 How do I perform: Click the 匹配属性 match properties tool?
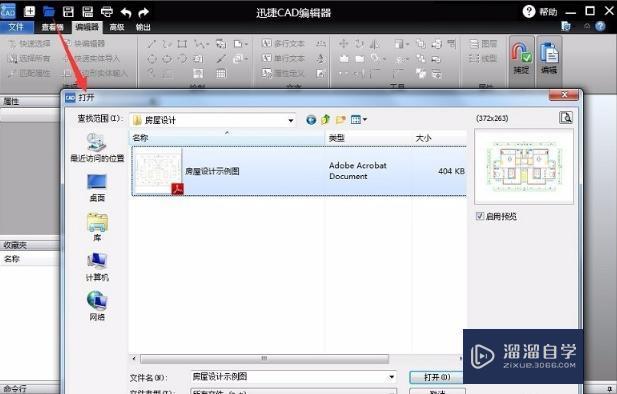coord(30,73)
